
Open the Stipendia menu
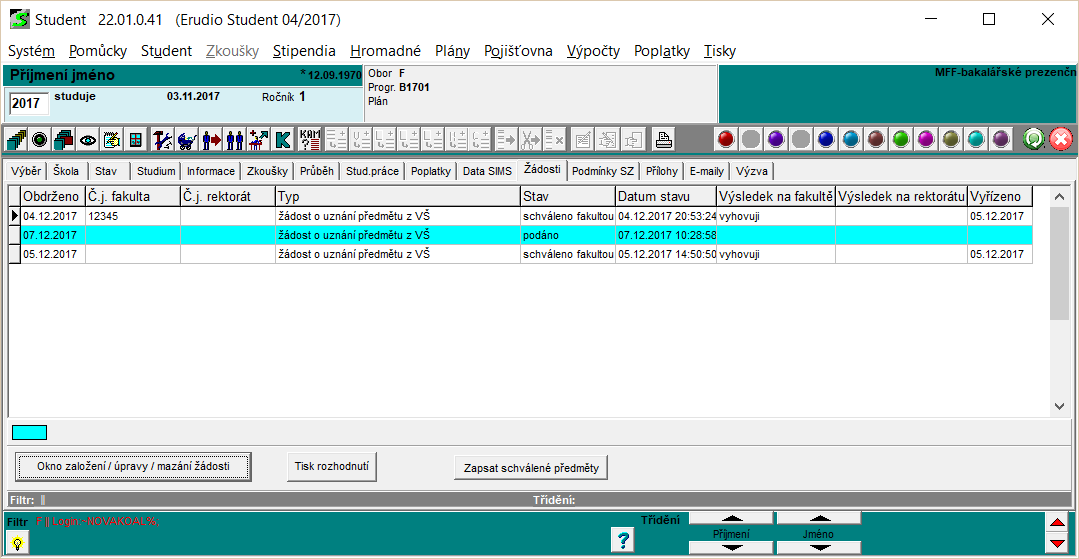pos(304,51)
